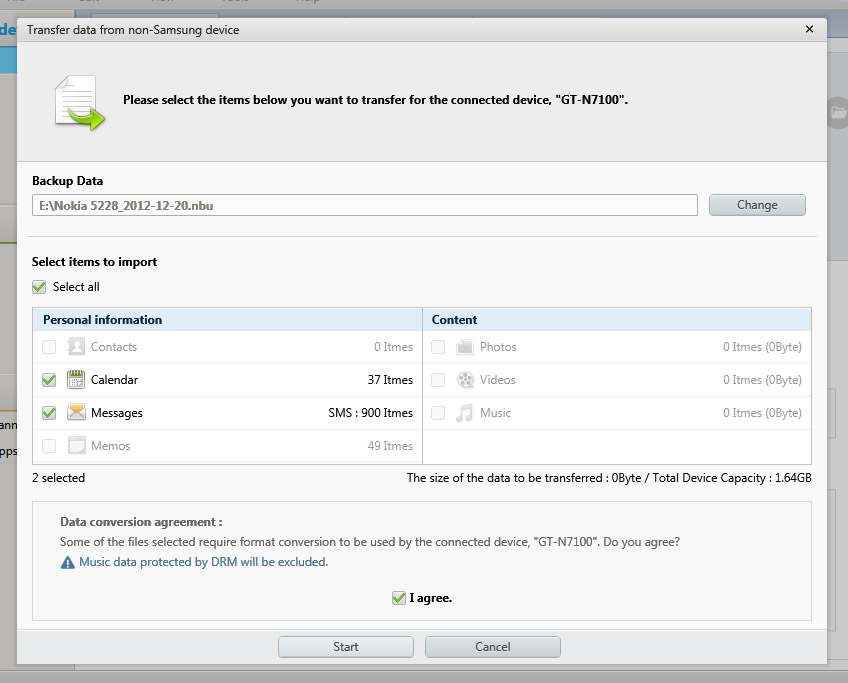The width and height of the screenshot is (848, 683).
Task: Click the Photos icon in Content
Action: pos(465,347)
